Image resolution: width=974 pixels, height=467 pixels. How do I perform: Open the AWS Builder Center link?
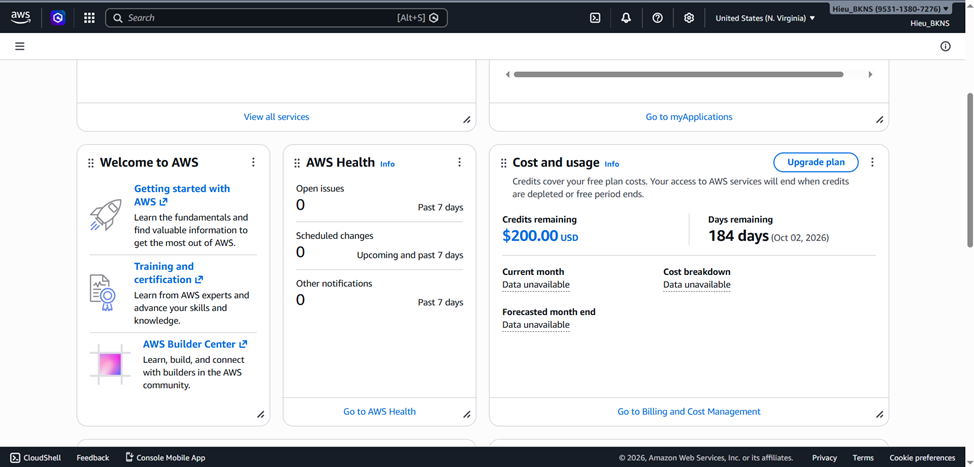pos(195,344)
